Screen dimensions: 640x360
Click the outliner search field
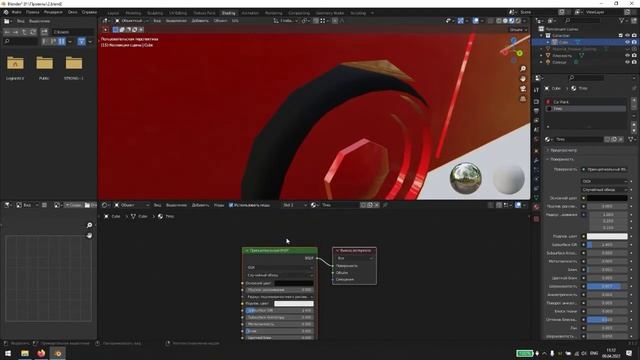coord(583,20)
